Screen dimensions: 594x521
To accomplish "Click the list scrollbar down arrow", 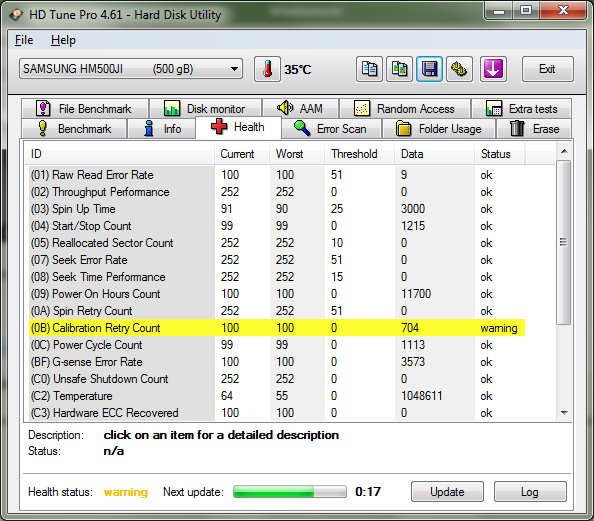I will tap(564, 413).
